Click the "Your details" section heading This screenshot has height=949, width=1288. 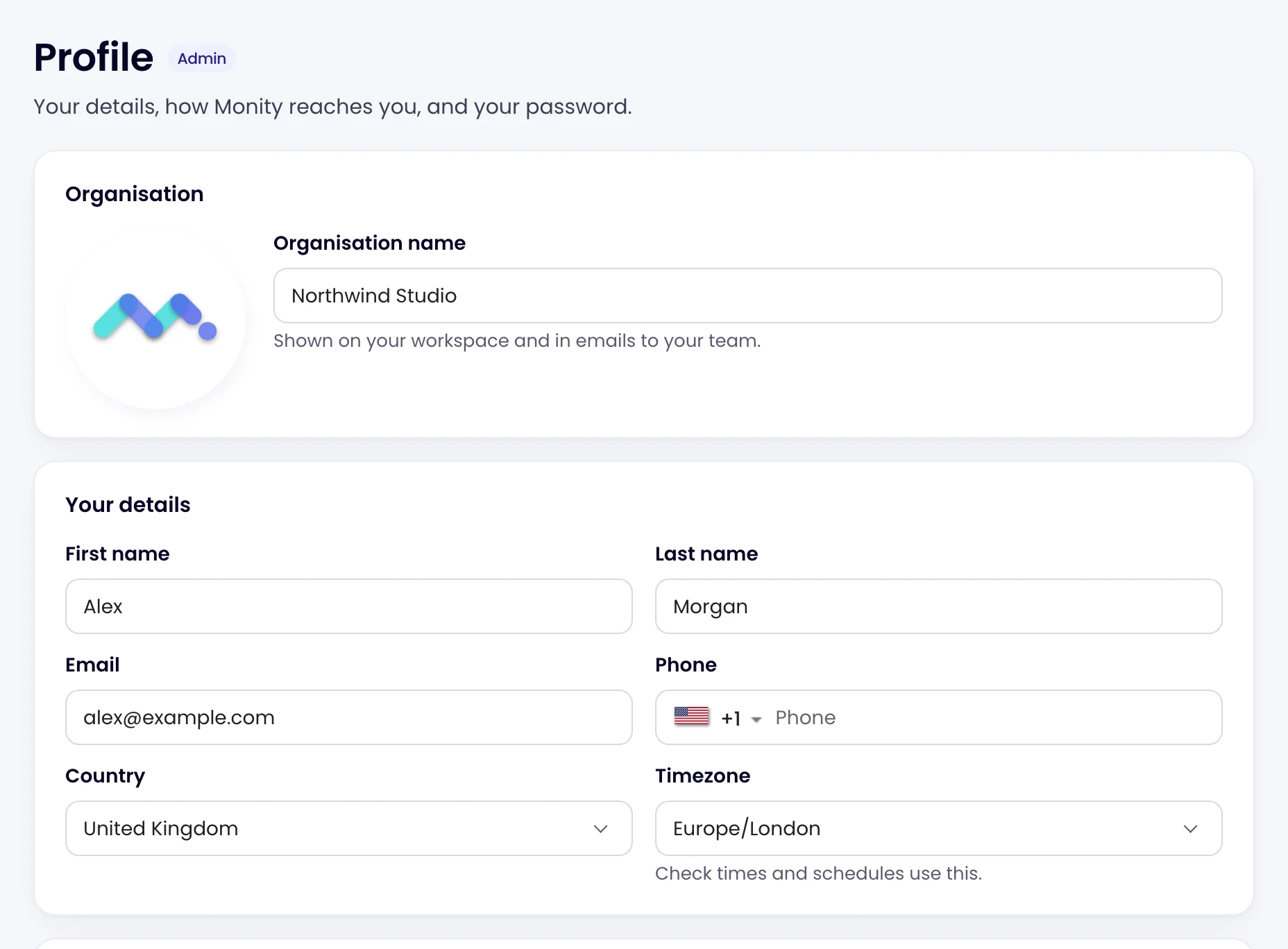pos(128,504)
